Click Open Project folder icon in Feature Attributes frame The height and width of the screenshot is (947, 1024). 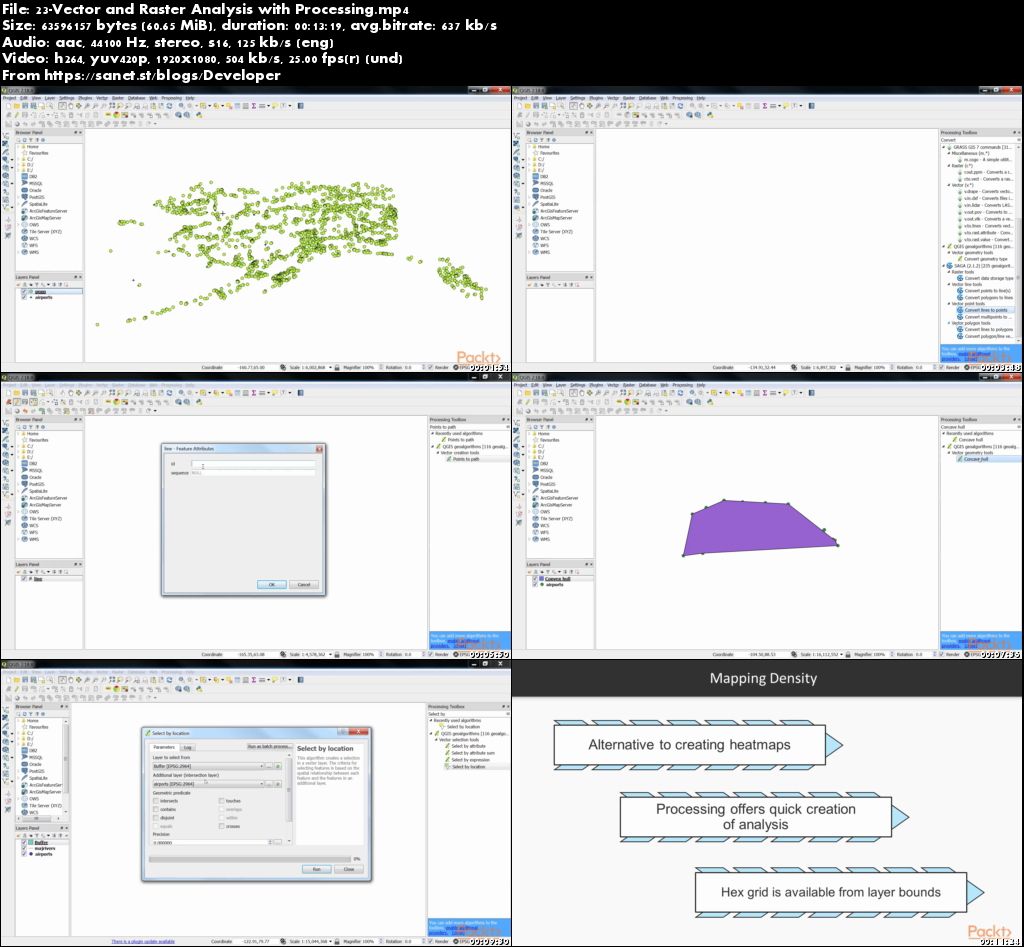(x=16, y=393)
